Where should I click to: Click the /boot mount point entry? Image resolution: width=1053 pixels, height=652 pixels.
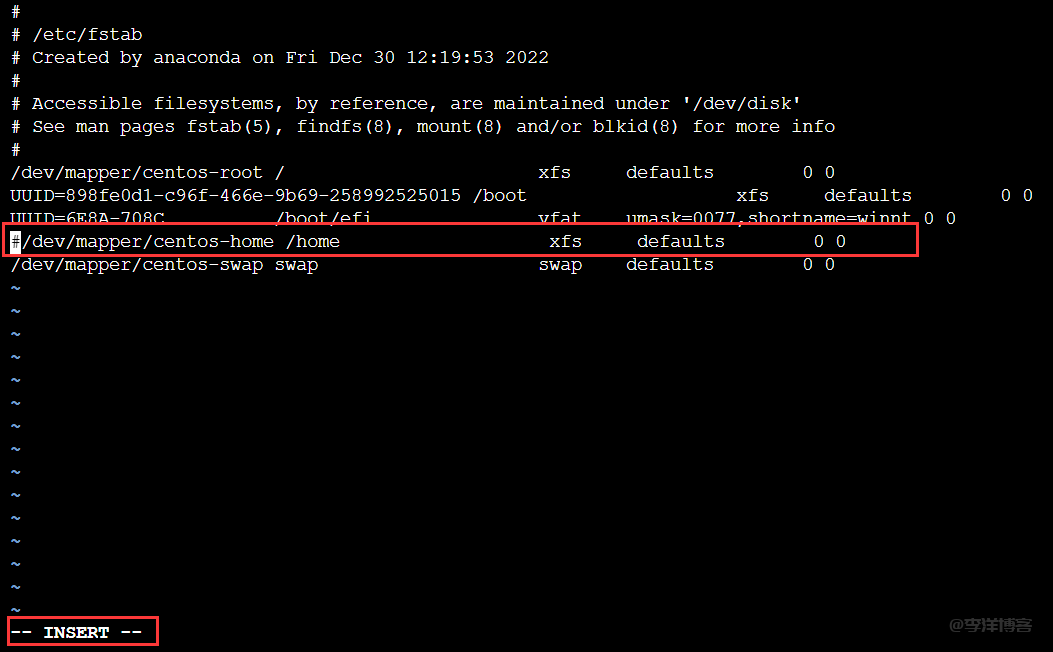pos(500,195)
